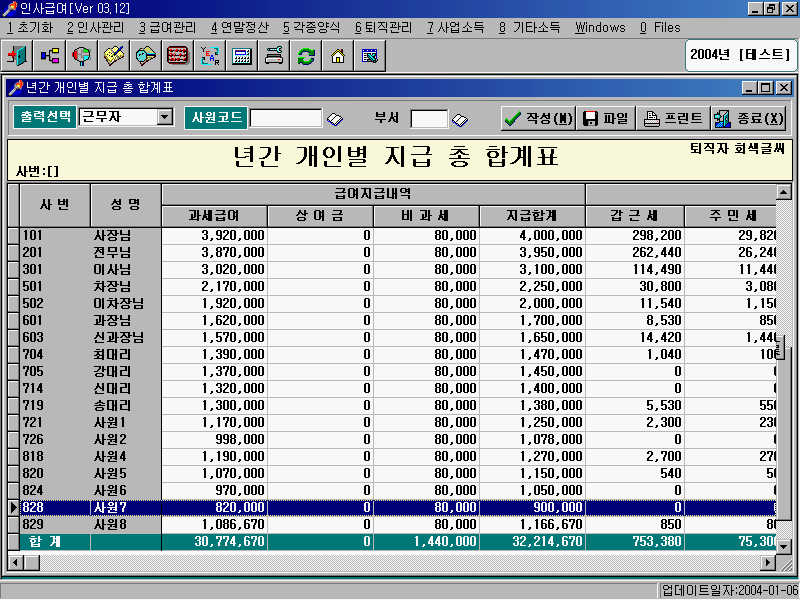Click lookup icon next to 사원코드 field
800x600 pixels.
[x=335, y=119]
